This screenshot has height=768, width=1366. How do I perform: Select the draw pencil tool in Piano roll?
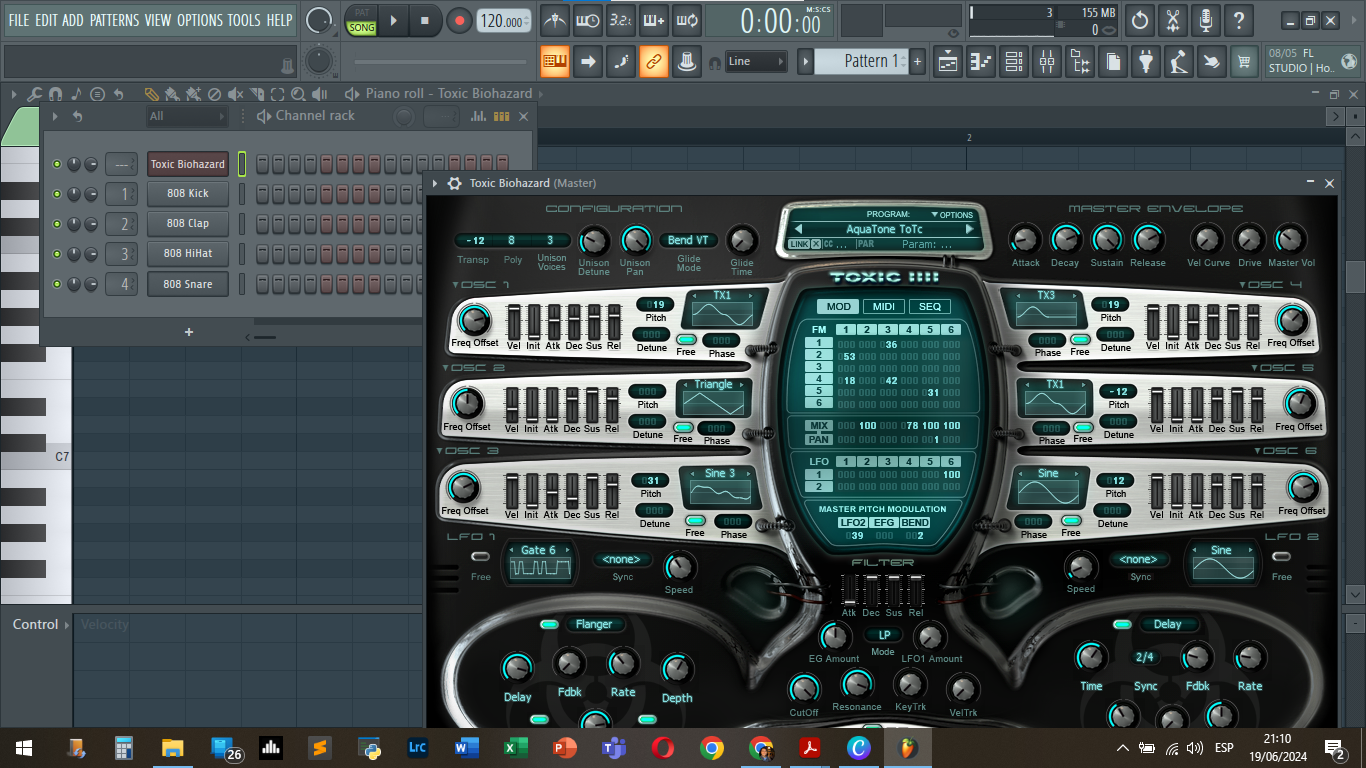tap(151, 94)
